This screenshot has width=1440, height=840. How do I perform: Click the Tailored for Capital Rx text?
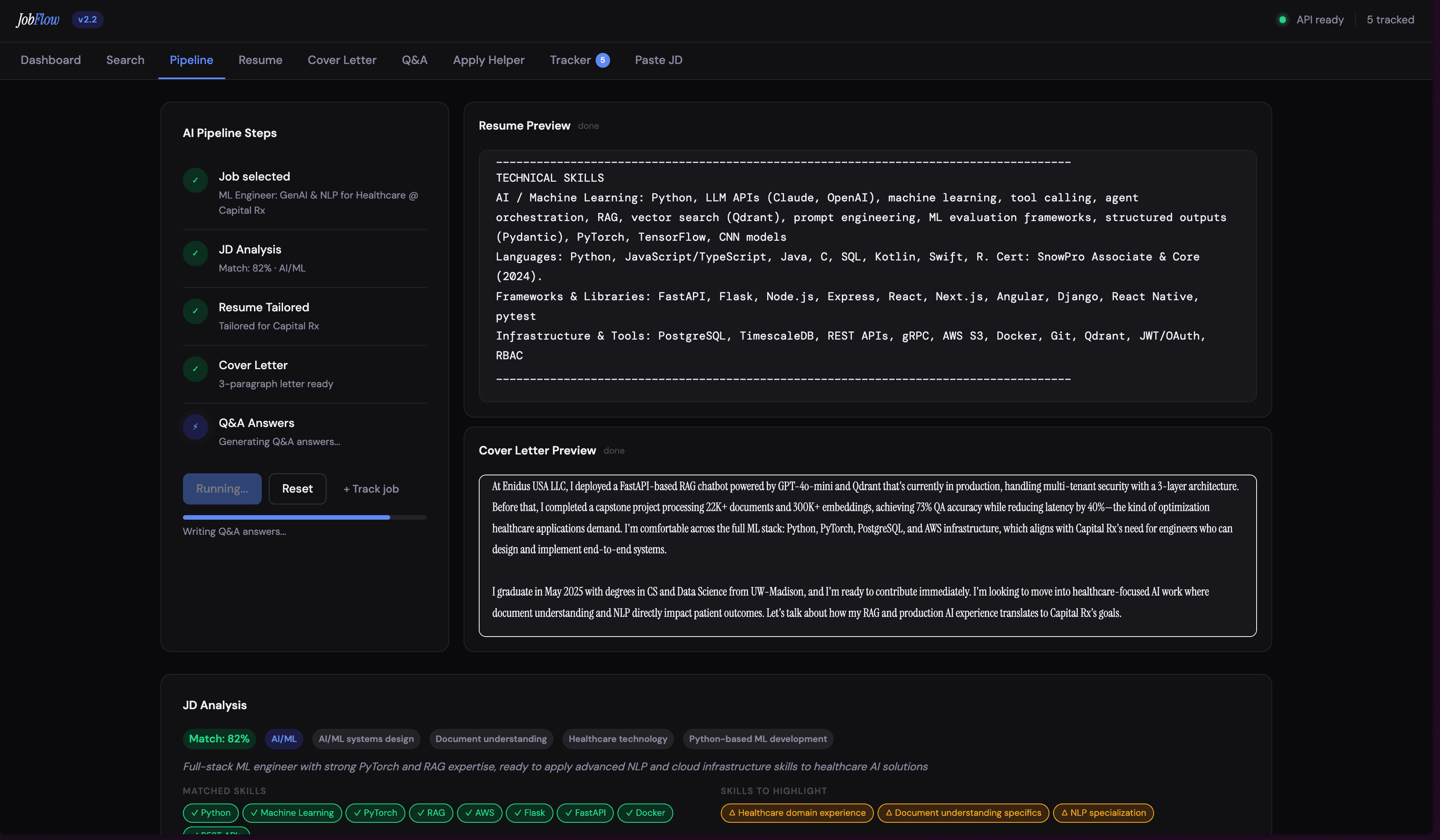pos(269,326)
